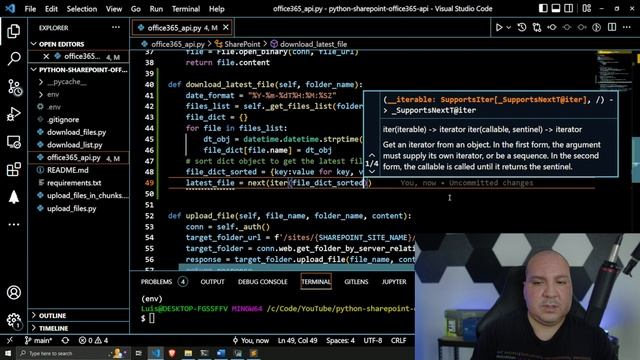Open the Remote Explorer view
This screenshot has height=360, width=640.
[13, 142]
